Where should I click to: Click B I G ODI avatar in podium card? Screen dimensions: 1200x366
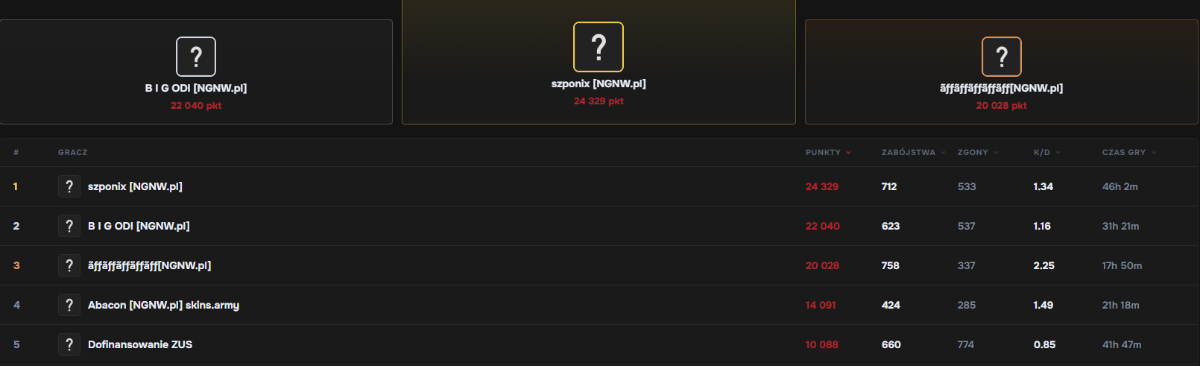coord(196,56)
